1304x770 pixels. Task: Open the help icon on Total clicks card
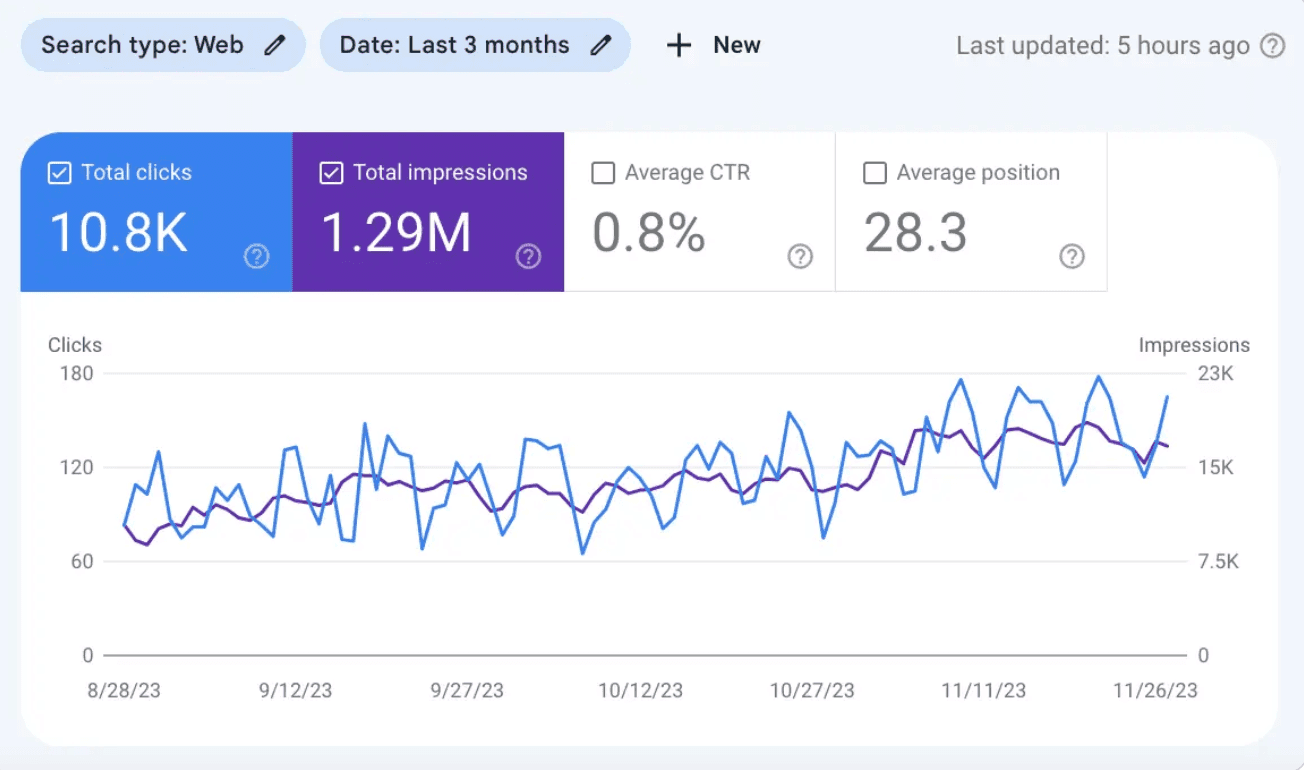[257, 256]
